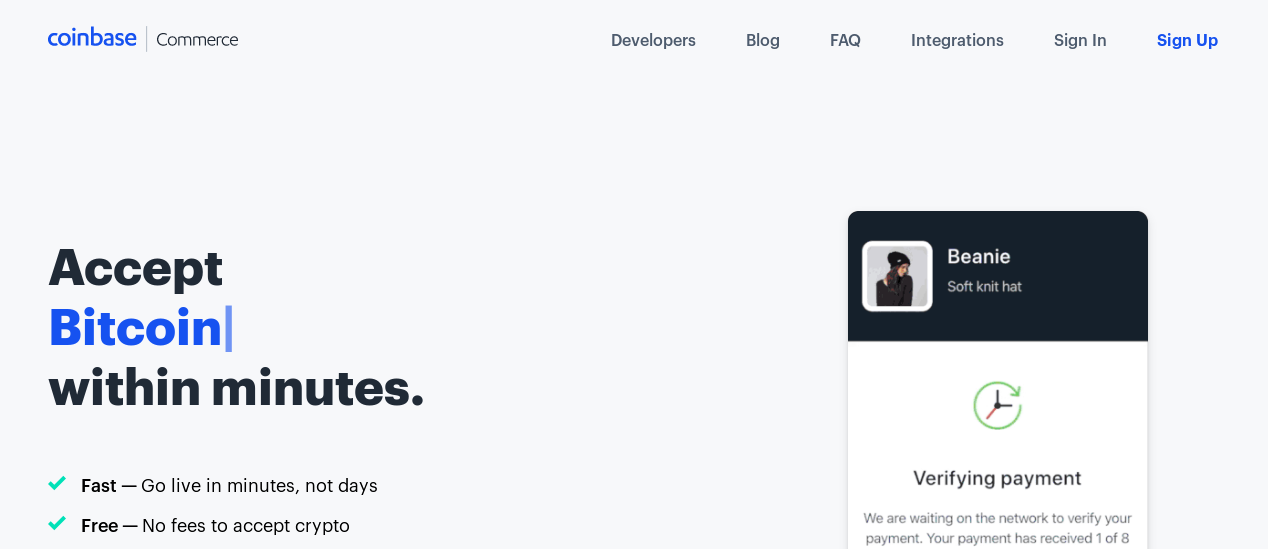Click the green verifying payment clock icon
This screenshot has height=549, width=1268.
pyautogui.click(x=997, y=405)
